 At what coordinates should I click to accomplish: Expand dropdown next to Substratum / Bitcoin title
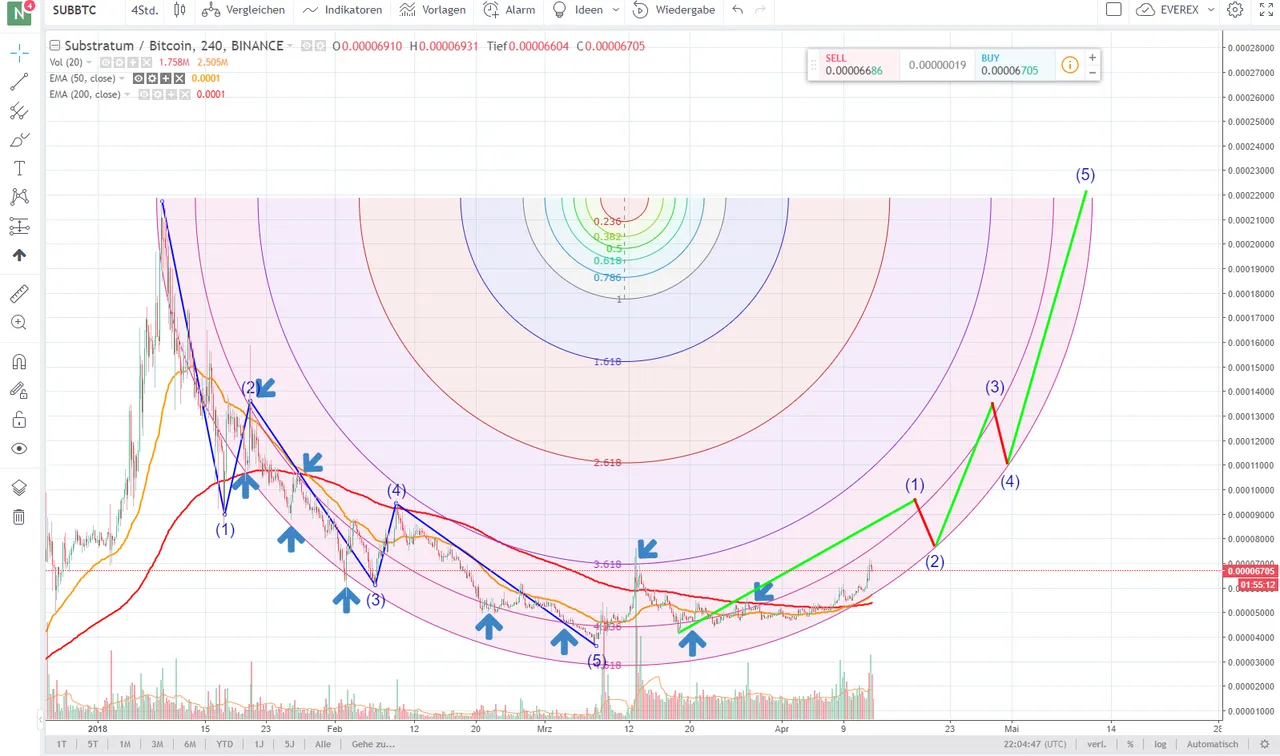tap(290, 46)
